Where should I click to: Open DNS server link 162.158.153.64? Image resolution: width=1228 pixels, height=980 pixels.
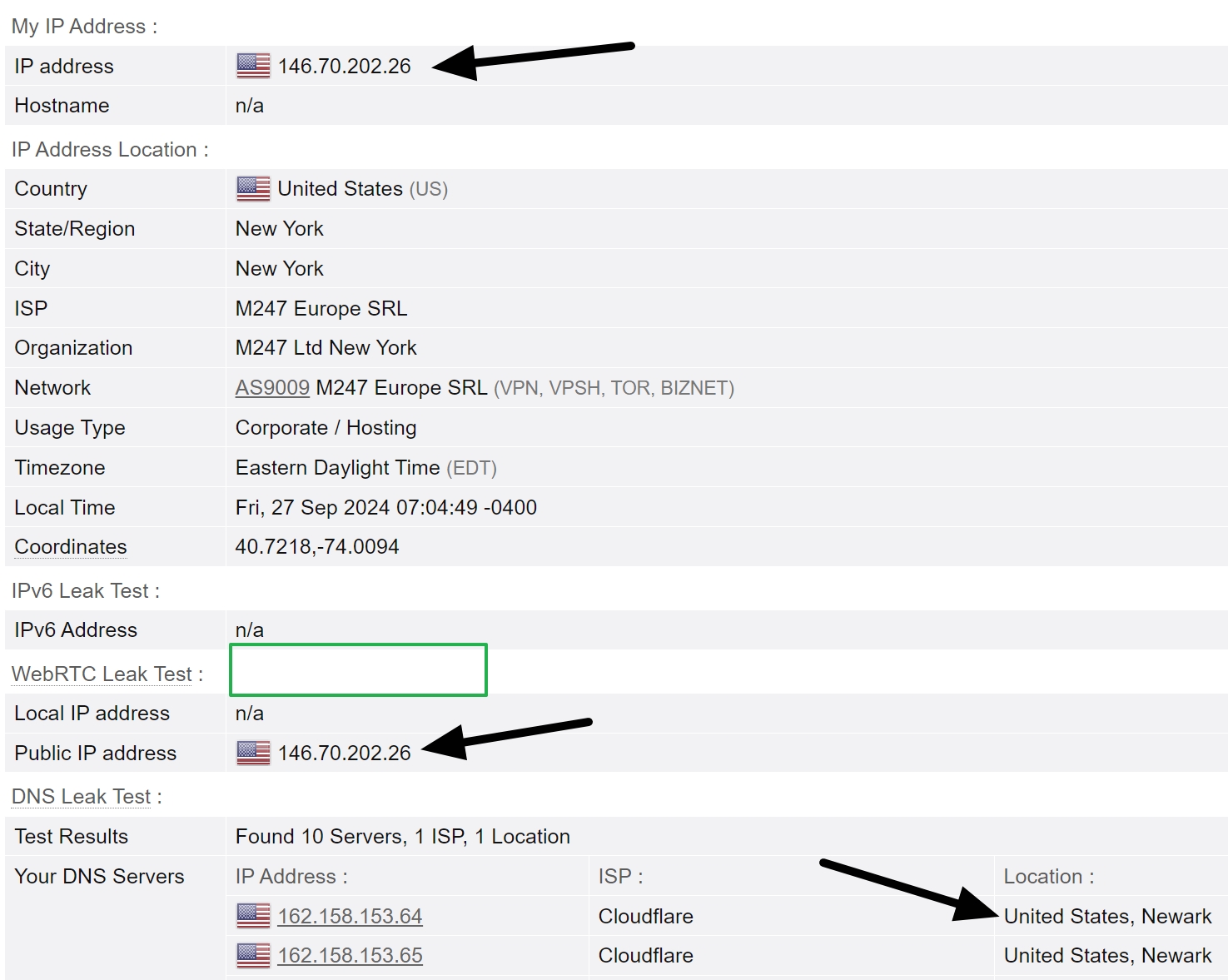click(x=350, y=915)
